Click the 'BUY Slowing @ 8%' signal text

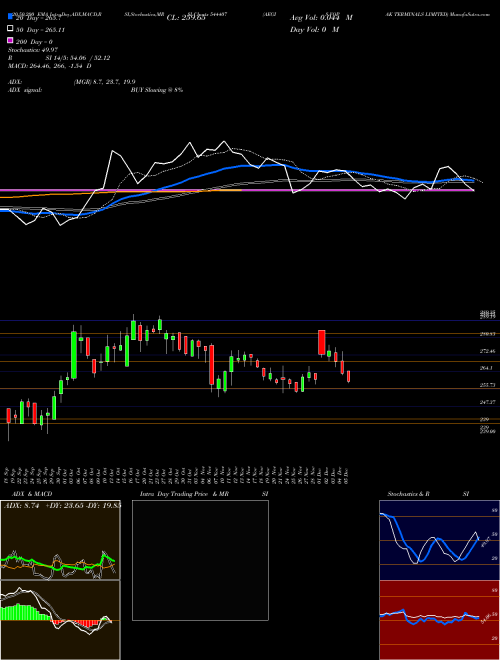pyautogui.click(x=157, y=90)
